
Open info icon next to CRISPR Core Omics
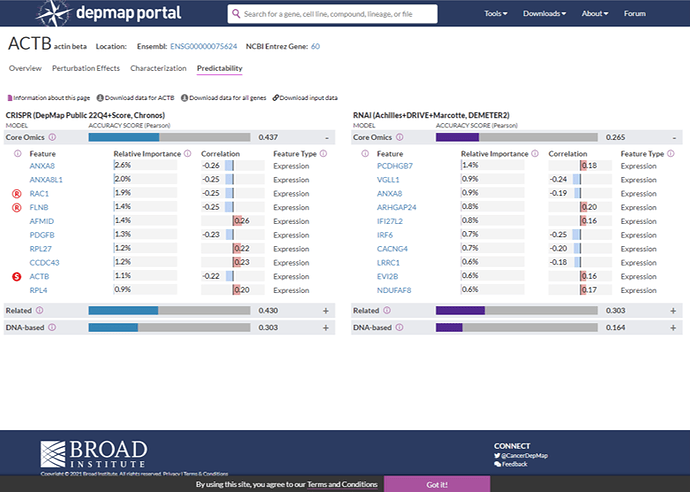click(52, 137)
